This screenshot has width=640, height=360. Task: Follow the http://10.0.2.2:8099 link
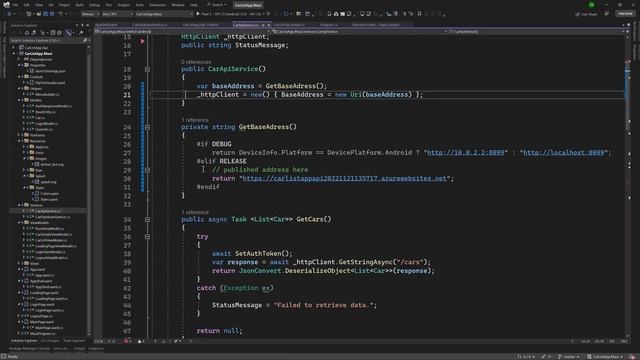[x=465, y=153]
